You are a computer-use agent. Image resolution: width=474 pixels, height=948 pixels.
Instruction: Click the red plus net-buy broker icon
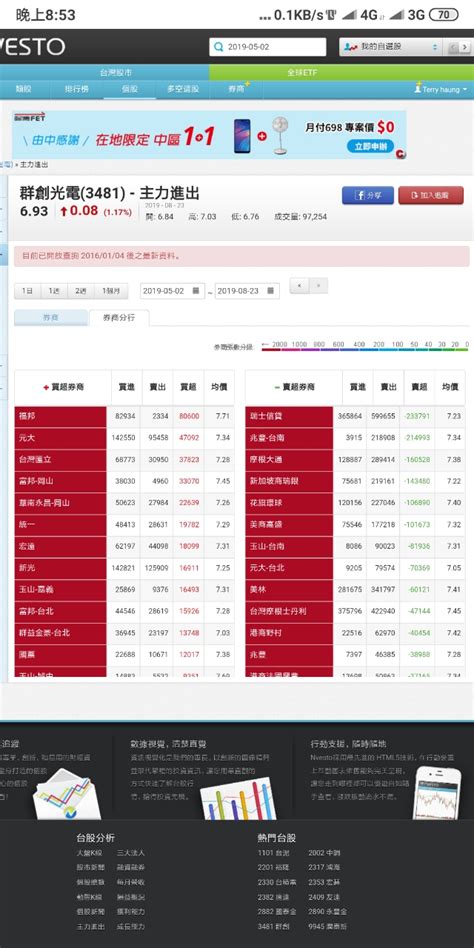click(46, 388)
